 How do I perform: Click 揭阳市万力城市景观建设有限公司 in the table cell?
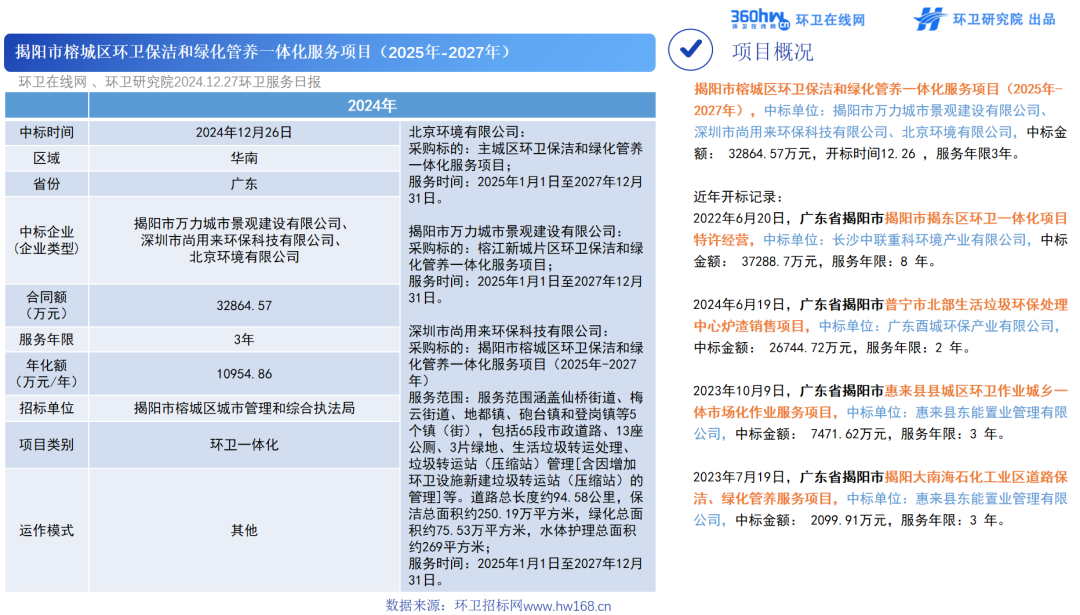[x=240, y=224]
